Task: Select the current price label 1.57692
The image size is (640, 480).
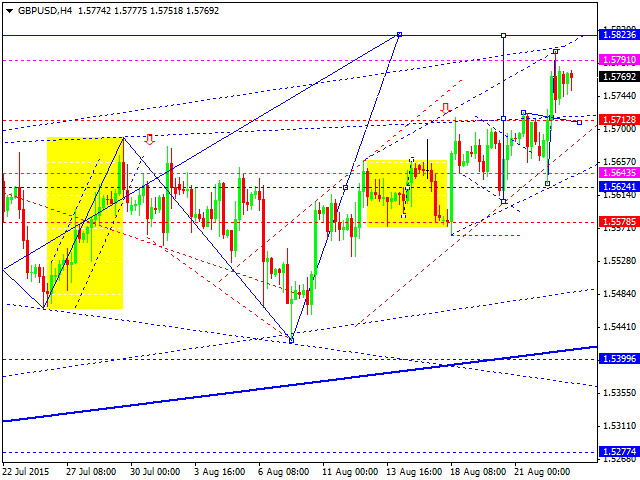Action: click(619, 76)
